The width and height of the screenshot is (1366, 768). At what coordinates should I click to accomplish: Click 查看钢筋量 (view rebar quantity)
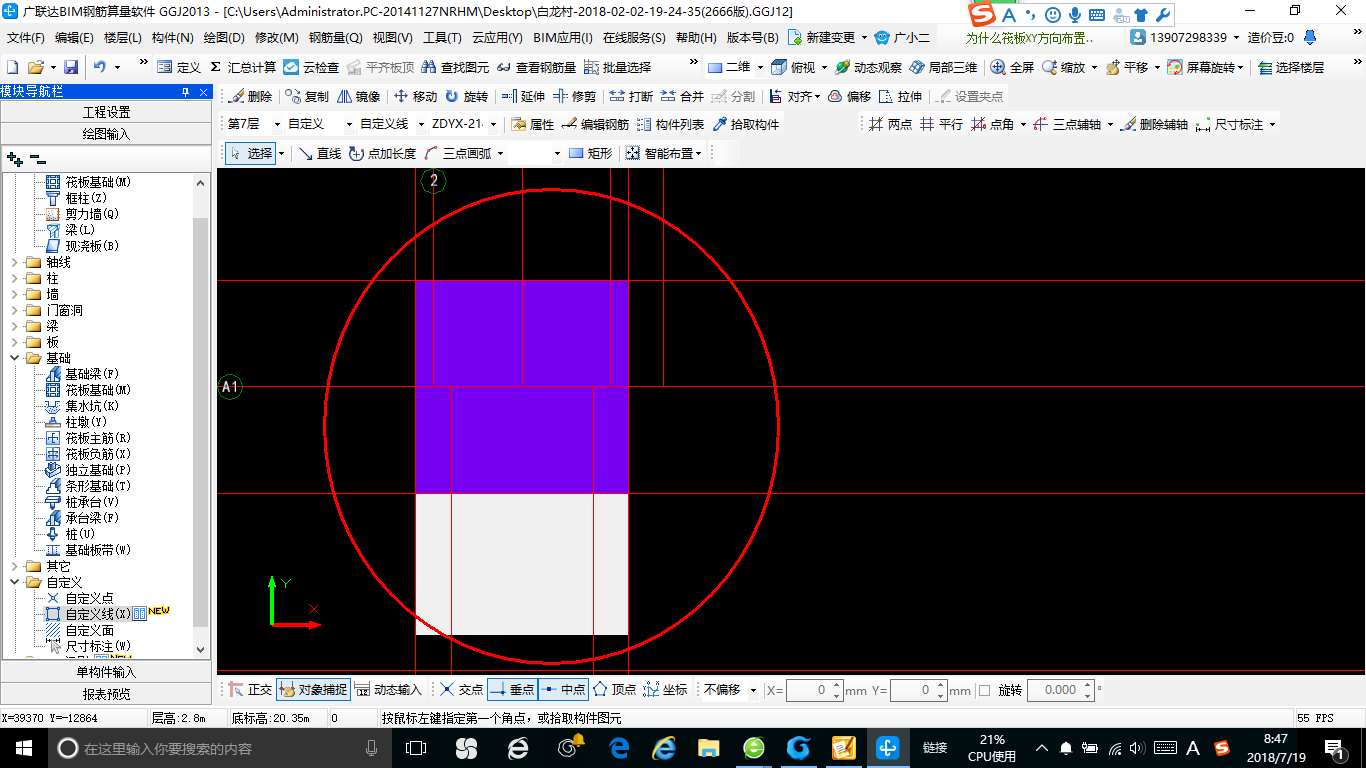(536, 67)
